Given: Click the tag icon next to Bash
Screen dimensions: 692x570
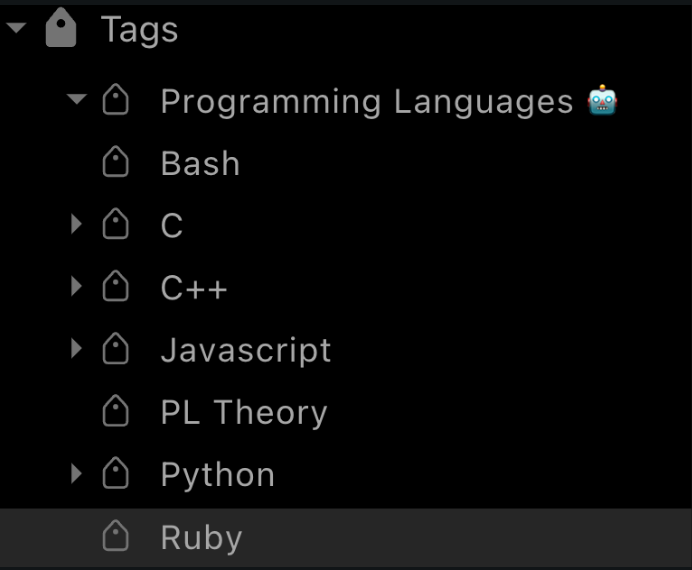Looking at the screenshot, I should pos(116,163).
